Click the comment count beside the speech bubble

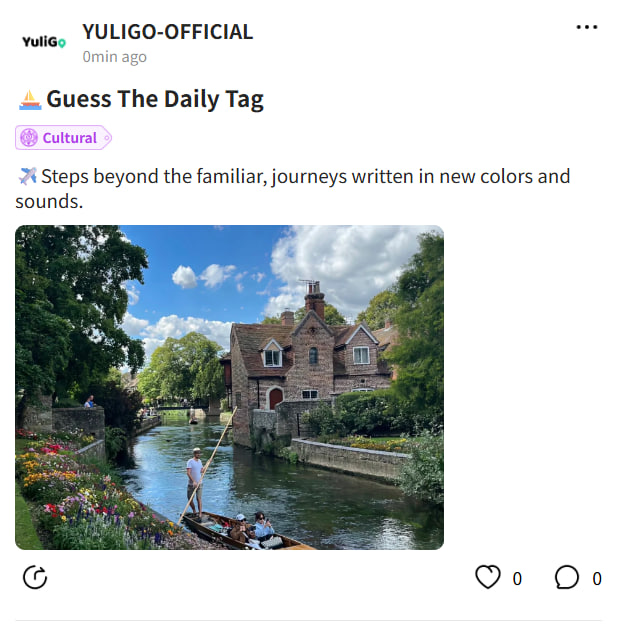(x=597, y=579)
